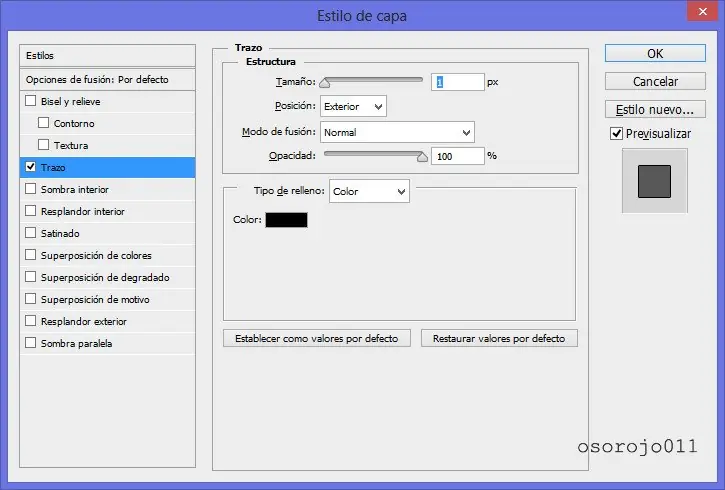Select the Satinado style row

point(107,233)
